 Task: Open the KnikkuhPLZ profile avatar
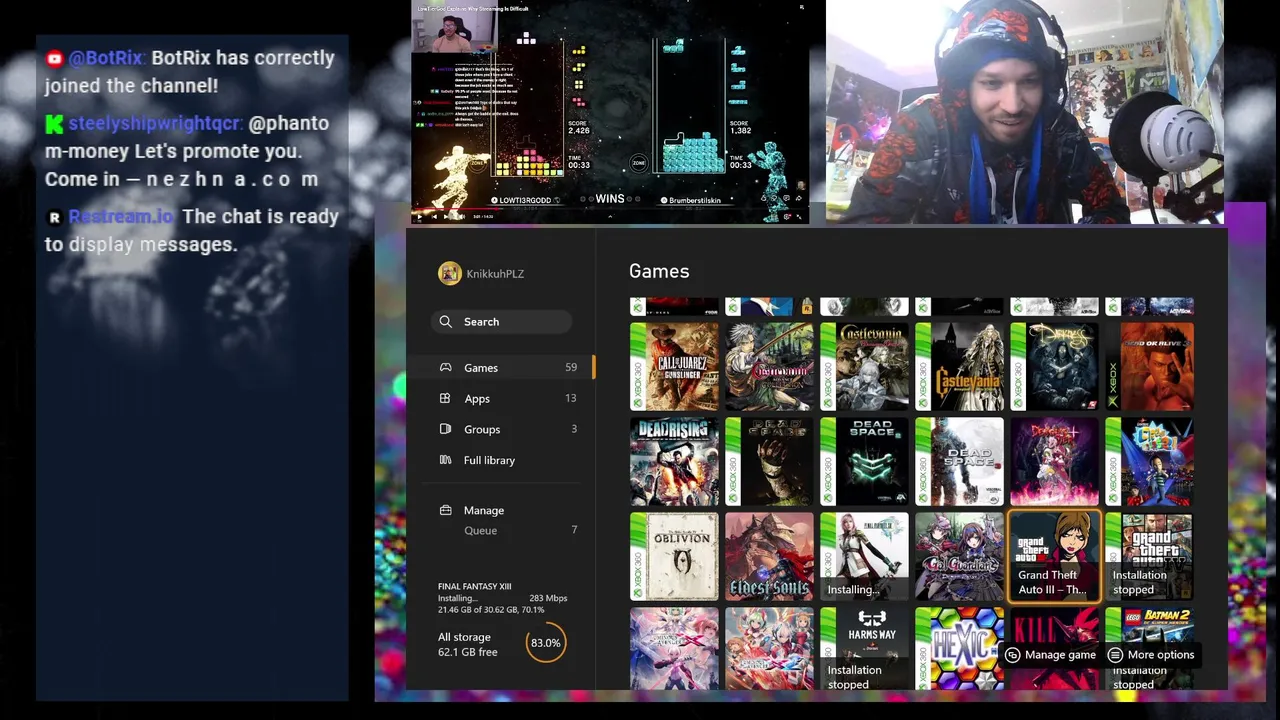pos(450,273)
